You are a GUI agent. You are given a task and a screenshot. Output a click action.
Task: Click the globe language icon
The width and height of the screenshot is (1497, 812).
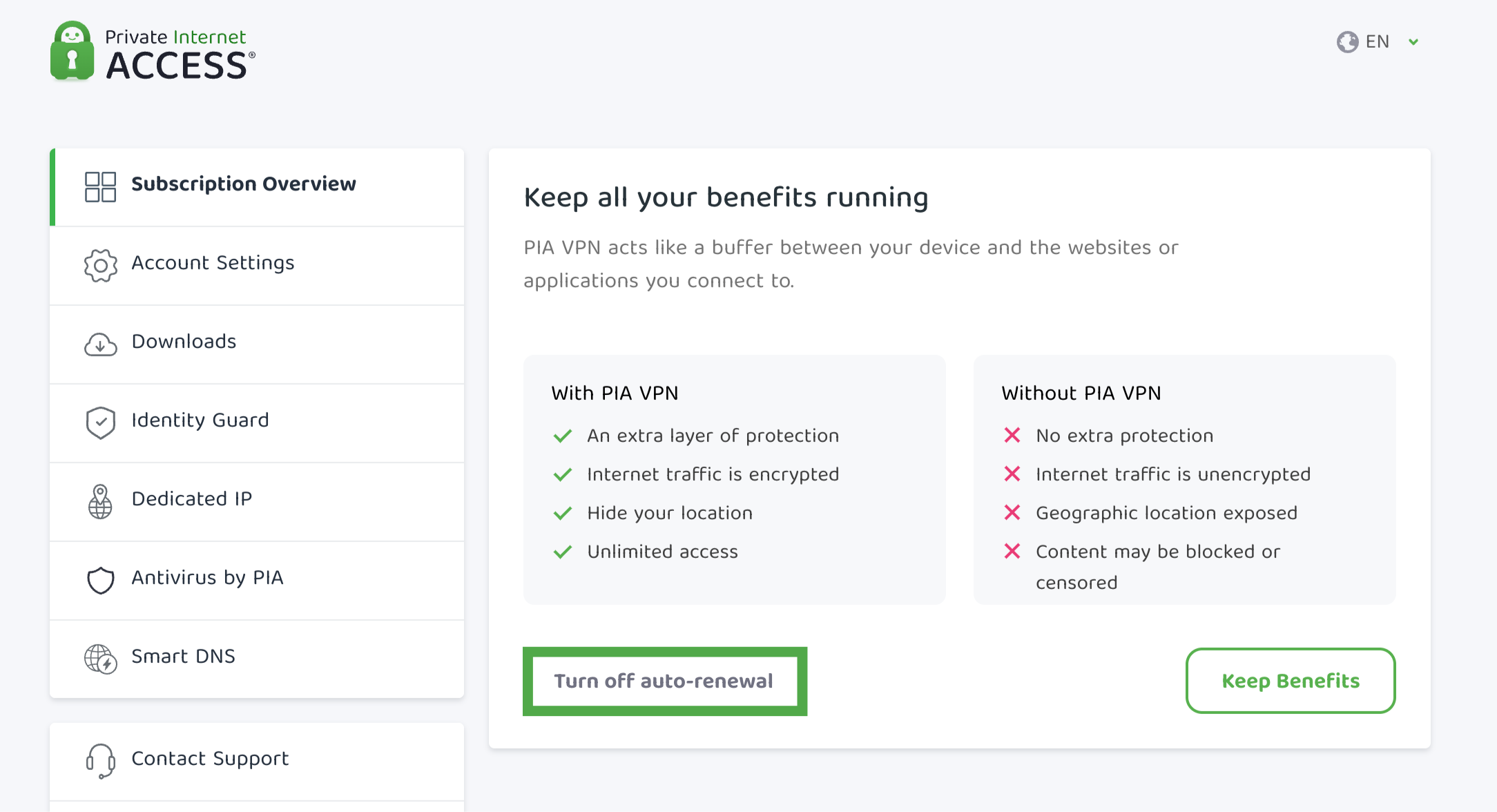point(1347,42)
